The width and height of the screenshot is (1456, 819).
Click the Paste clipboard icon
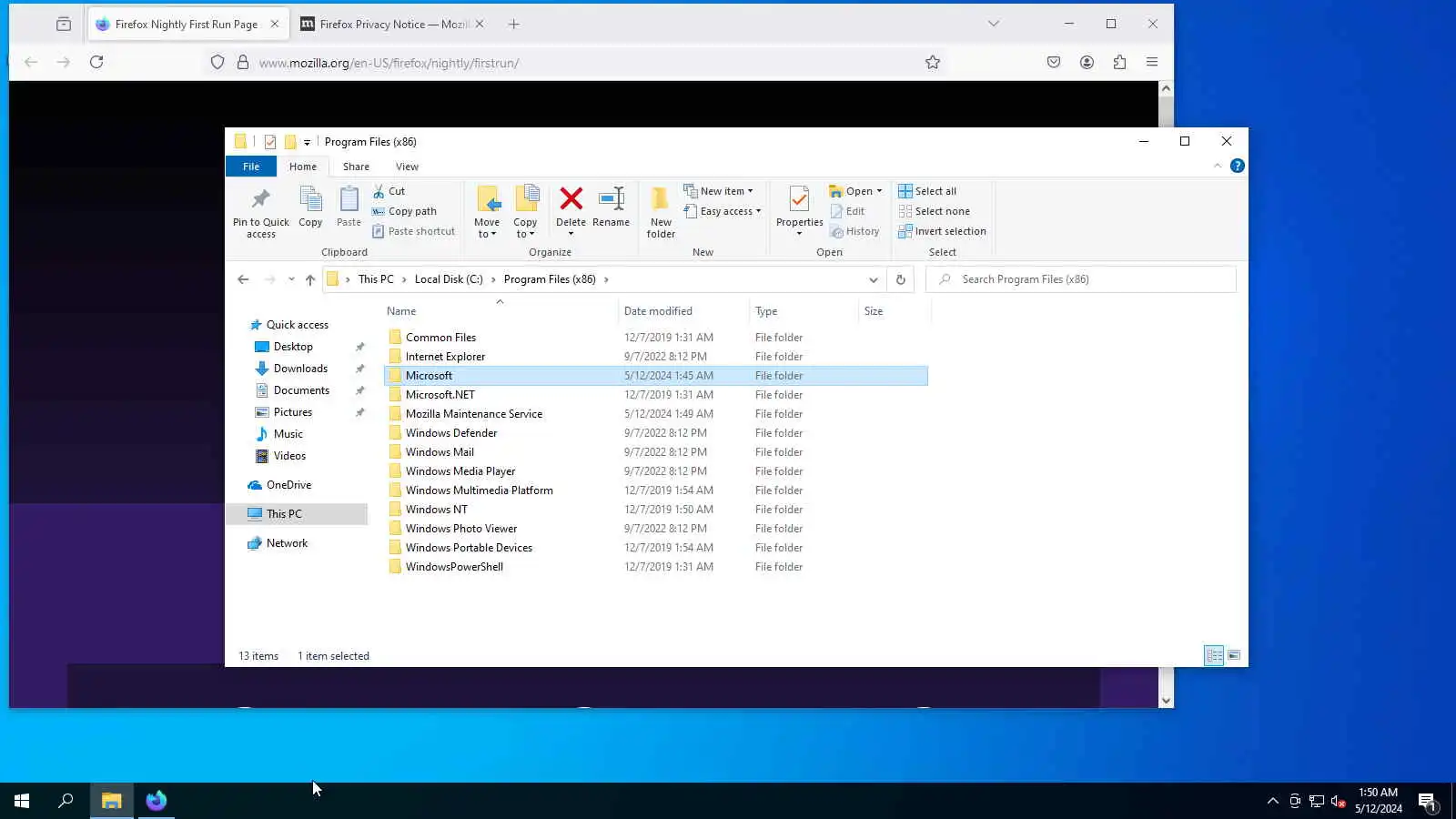pos(349,199)
